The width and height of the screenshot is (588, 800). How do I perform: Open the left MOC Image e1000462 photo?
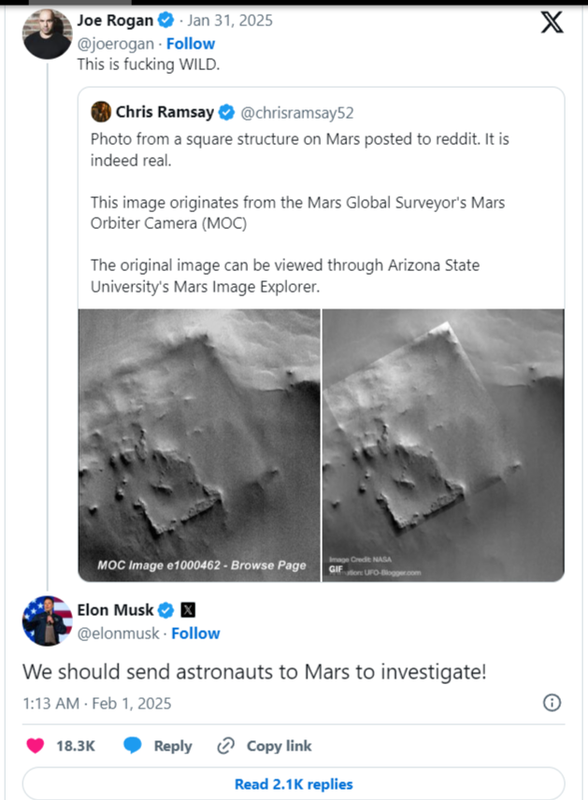pos(199,445)
